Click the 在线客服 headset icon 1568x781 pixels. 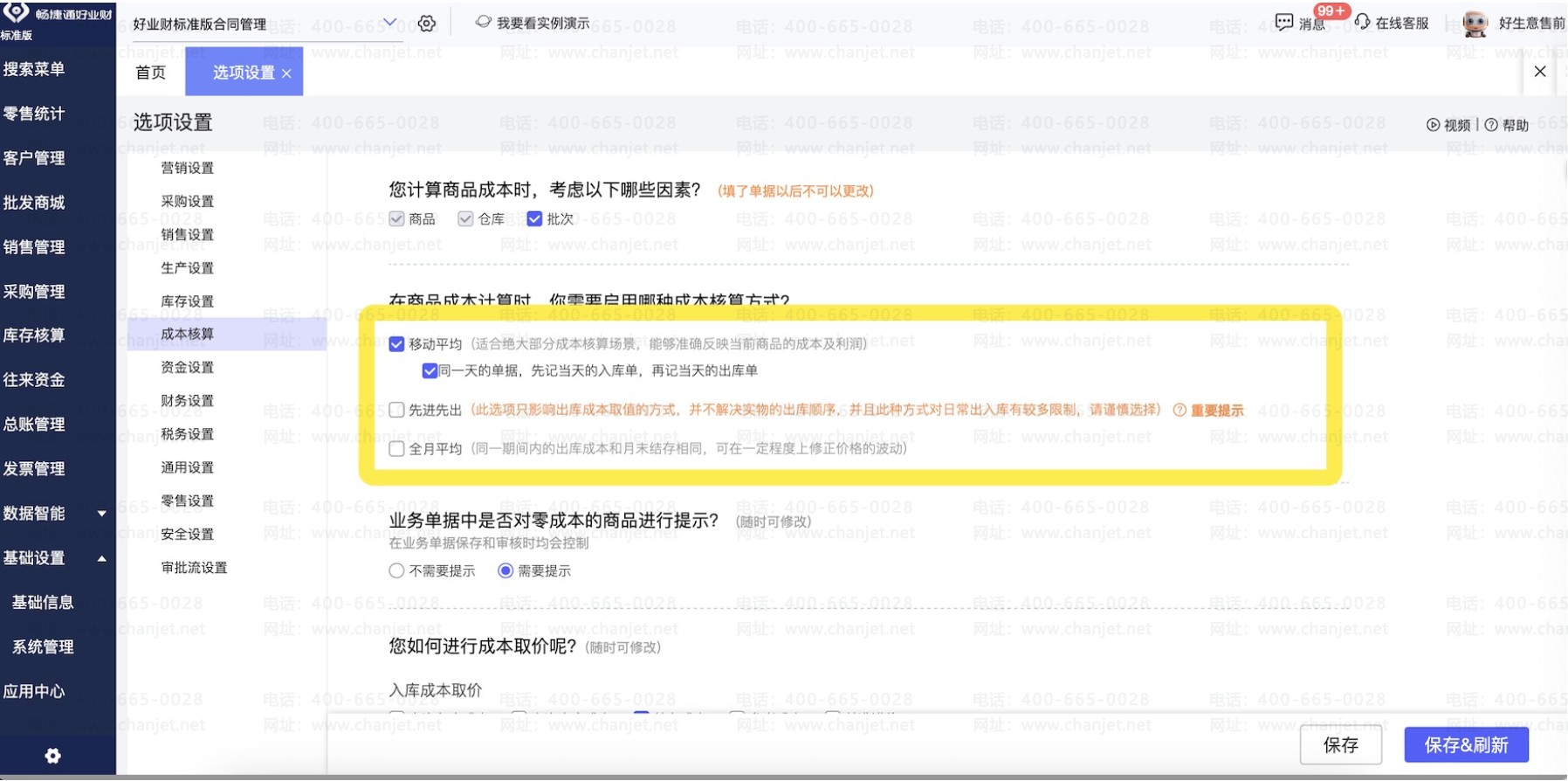(x=1362, y=22)
